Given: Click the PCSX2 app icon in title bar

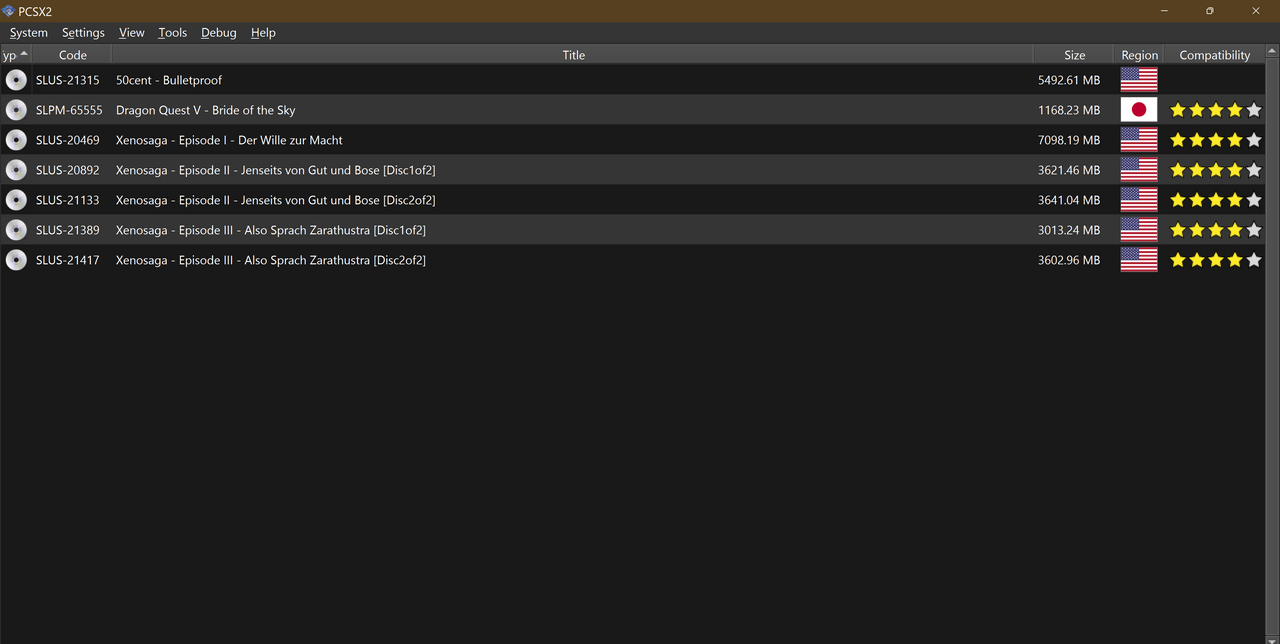Looking at the screenshot, I should 8,11.
